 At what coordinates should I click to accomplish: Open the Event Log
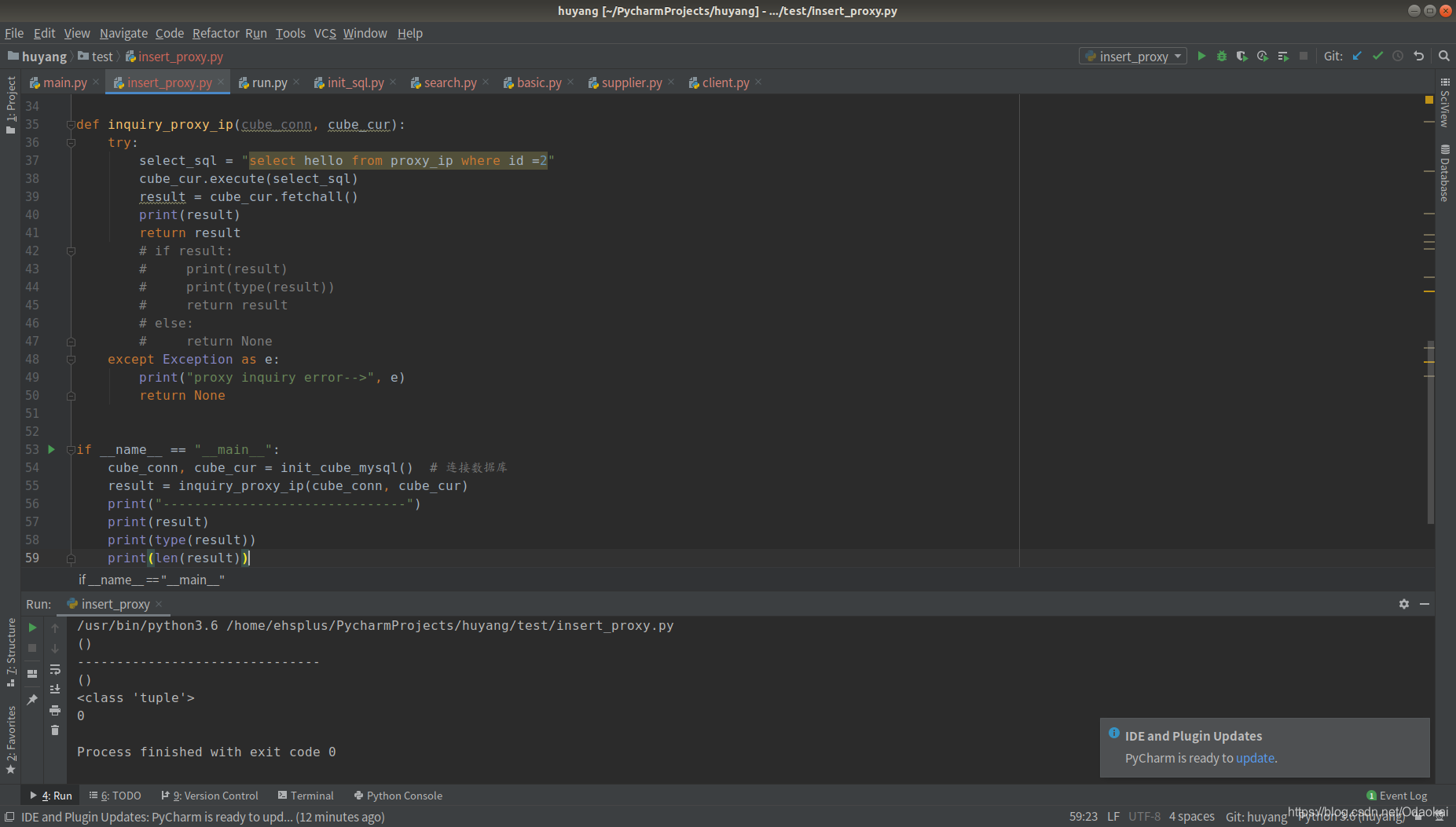(x=1397, y=796)
